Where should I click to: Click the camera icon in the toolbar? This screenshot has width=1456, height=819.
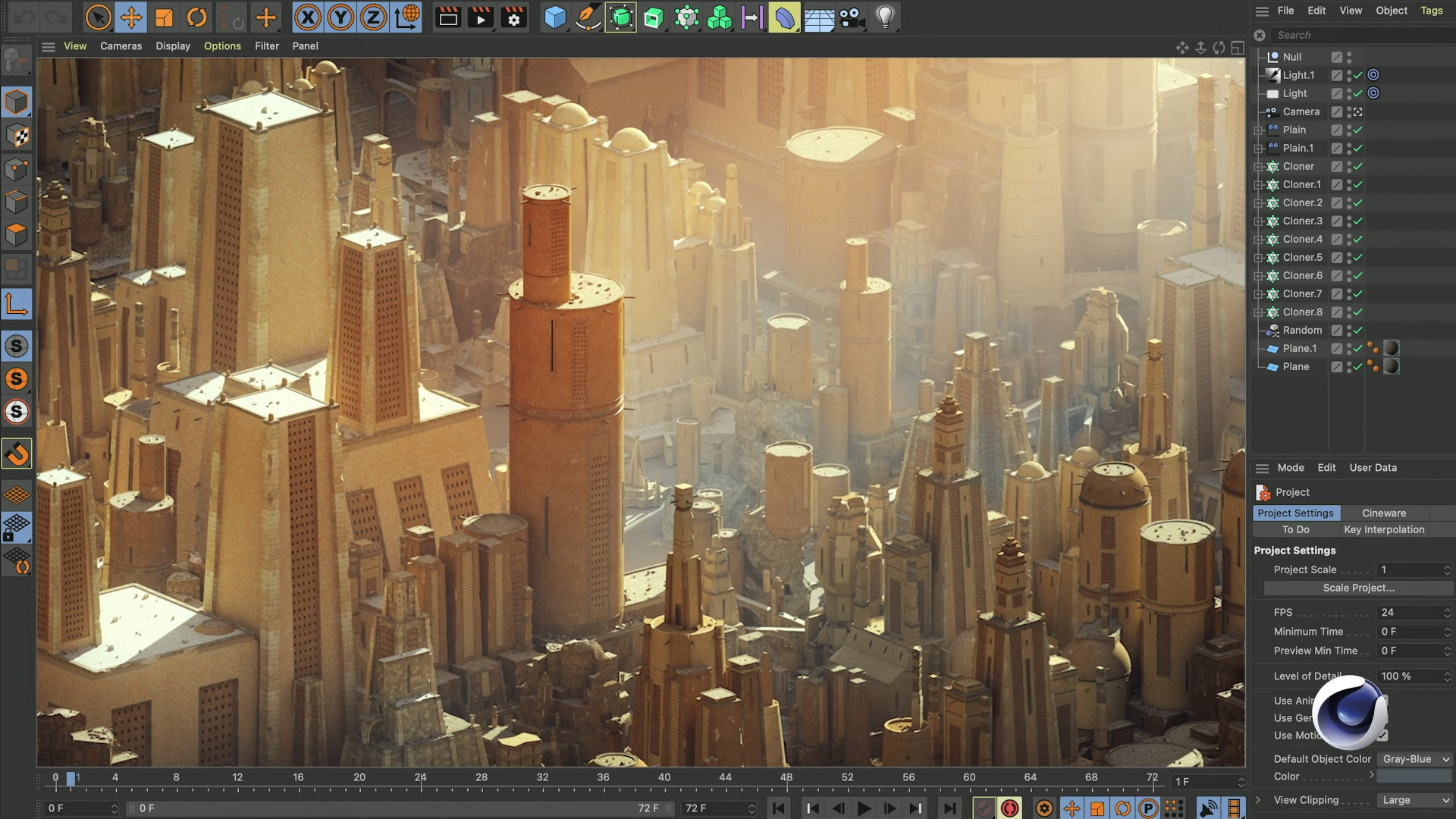click(x=849, y=17)
